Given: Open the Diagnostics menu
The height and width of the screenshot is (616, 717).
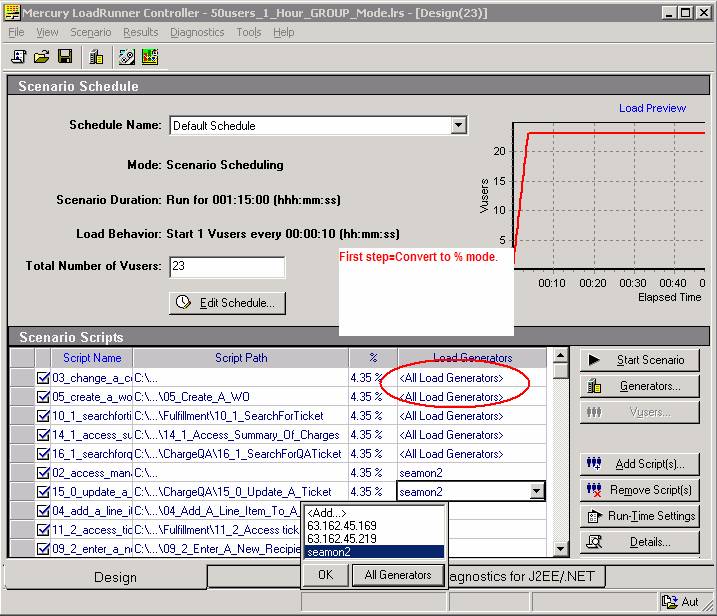Looking at the screenshot, I should pyautogui.click(x=197, y=32).
